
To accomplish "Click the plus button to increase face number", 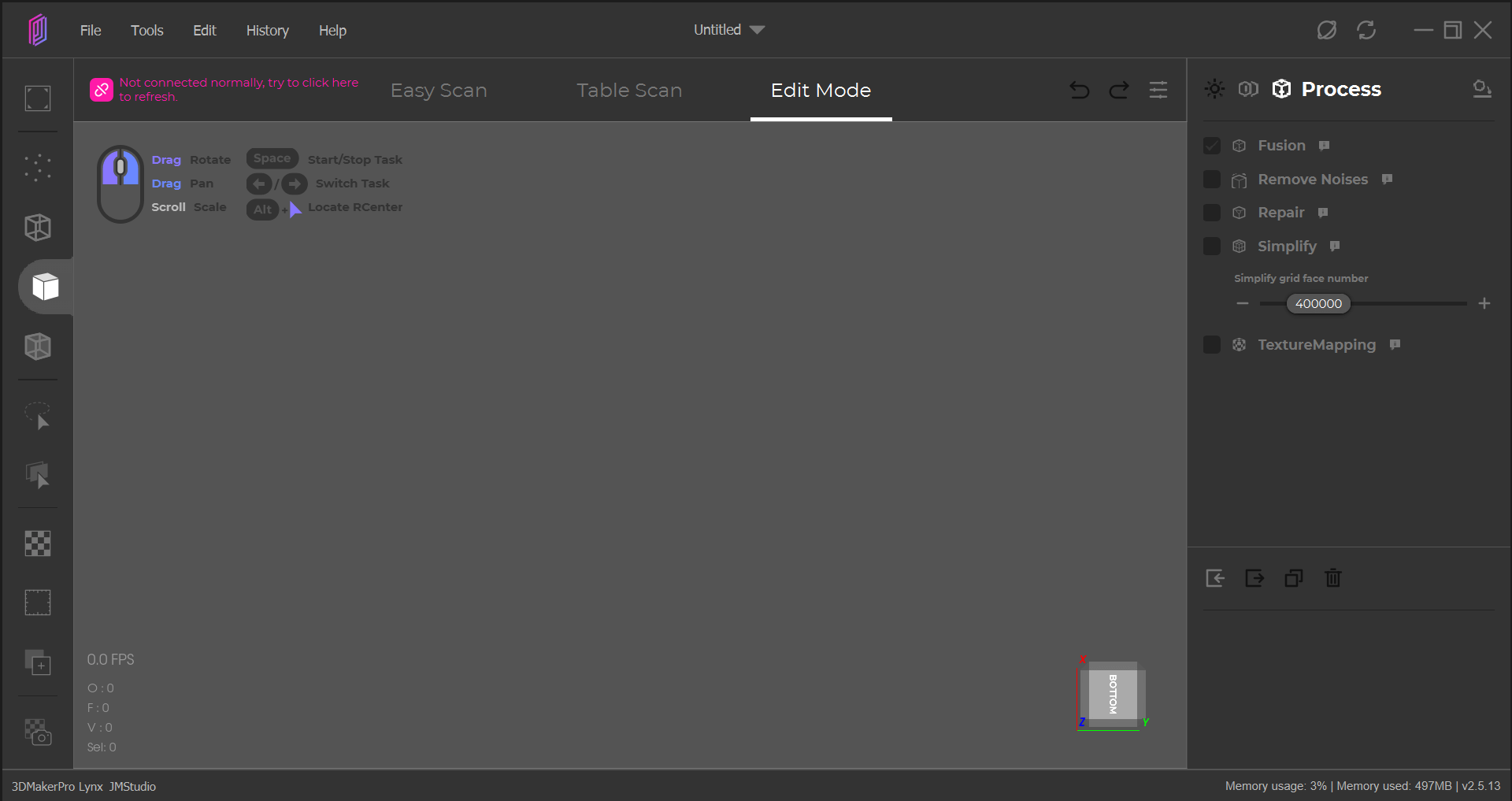I will tap(1484, 303).
